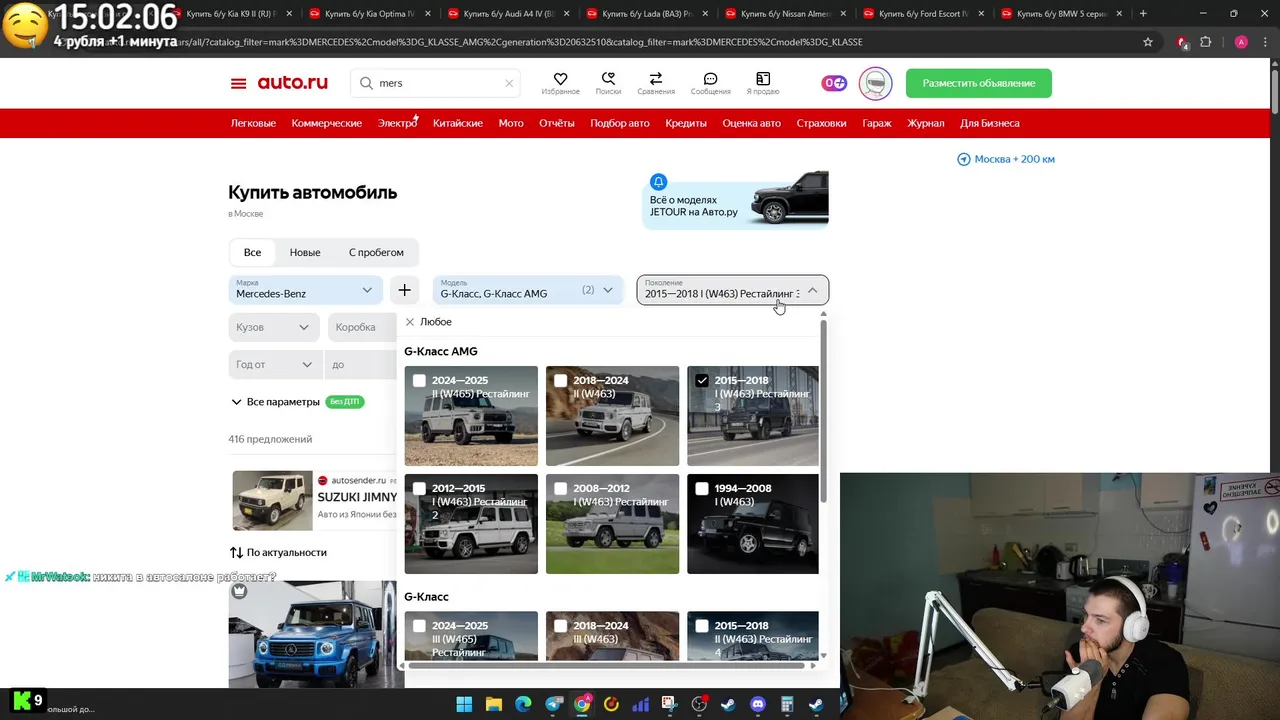Viewport: 1280px width, 720px height.
Task: Add another brand with plus button
Action: point(404,290)
